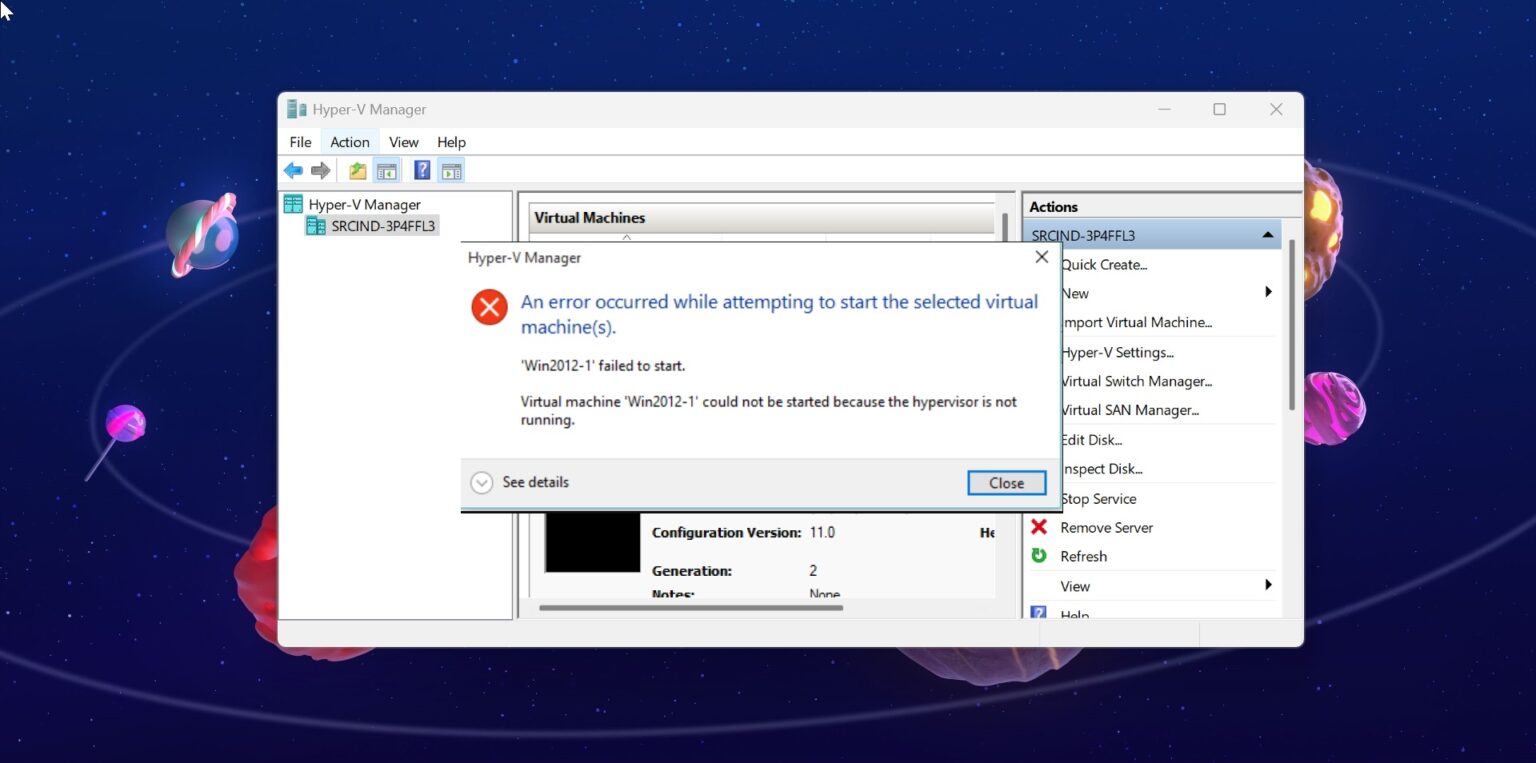Toggle the Show/Hide Action Pane toolbar icon
1536x763 pixels.
[x=451, y=170]
